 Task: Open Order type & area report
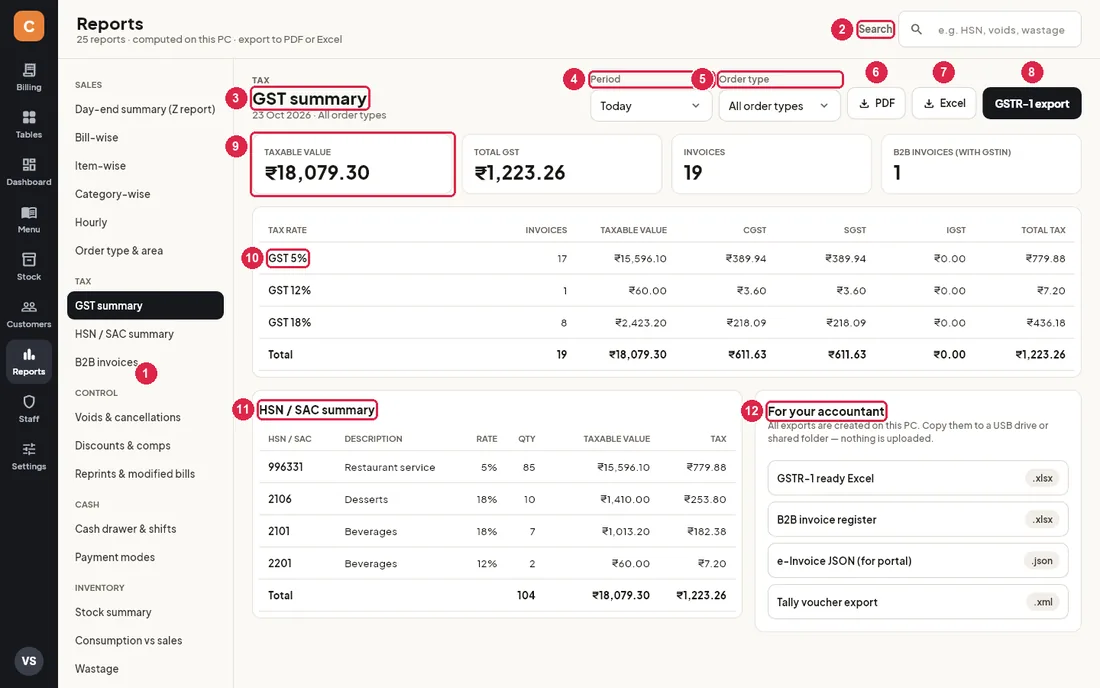[145, 250]
